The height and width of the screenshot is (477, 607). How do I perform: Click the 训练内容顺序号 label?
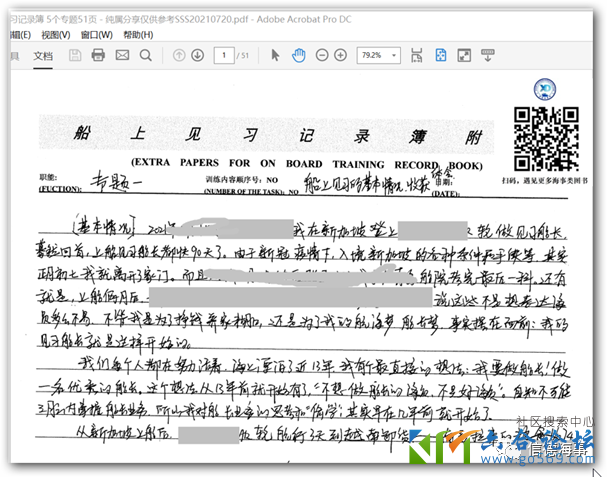(235, 180)
